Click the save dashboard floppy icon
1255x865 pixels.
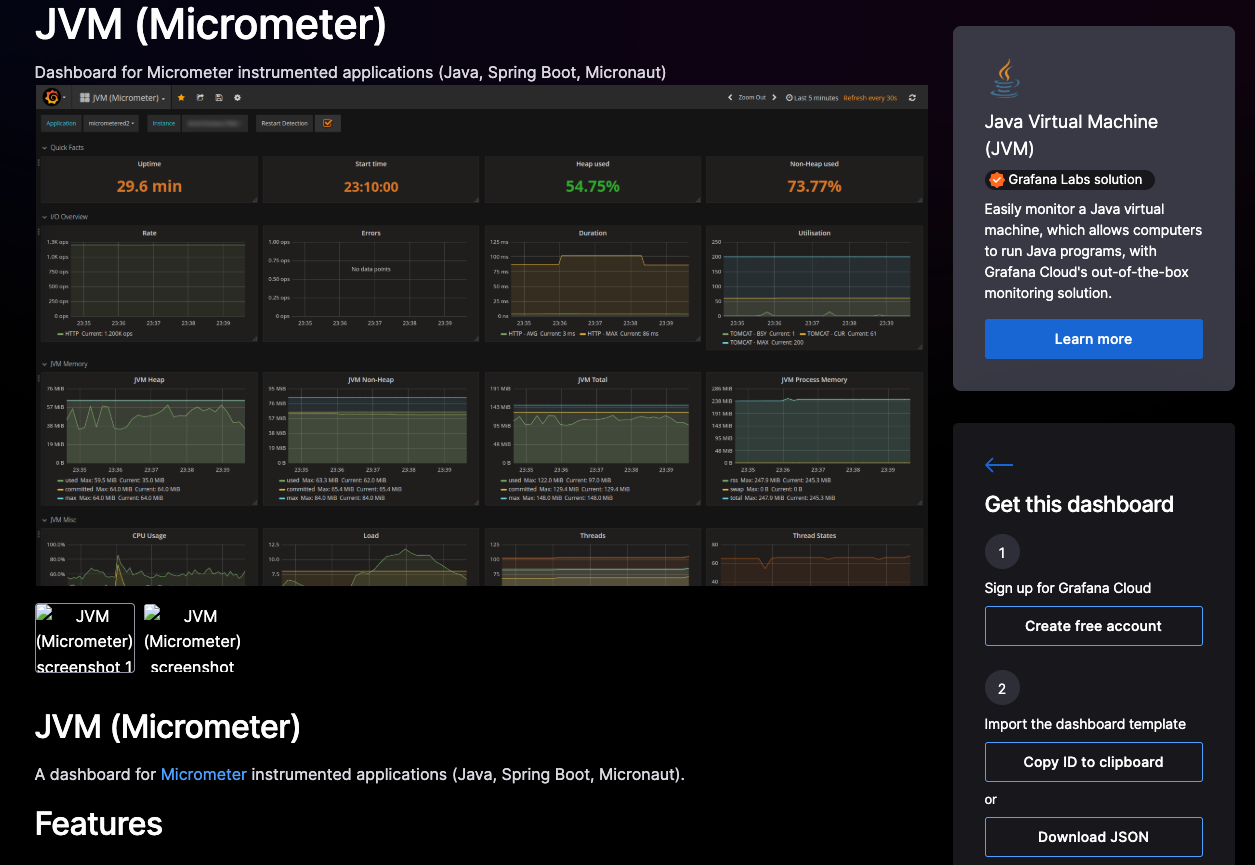click(218, 98)
